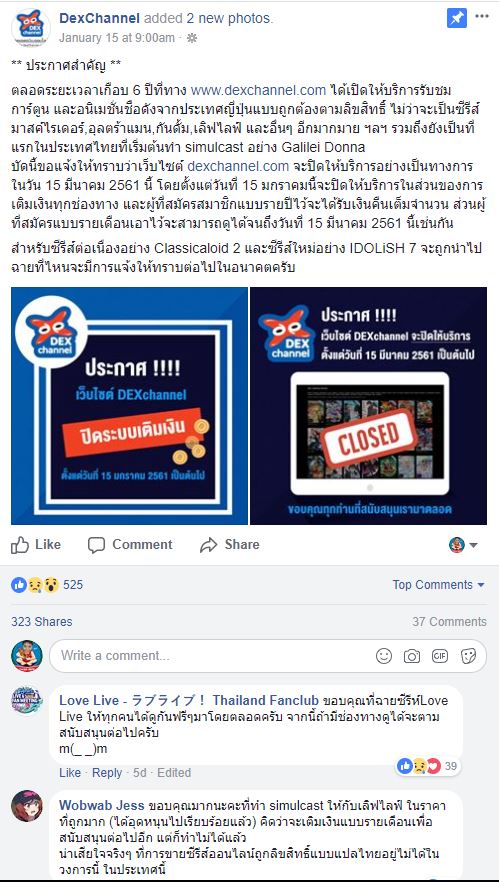Open the DexChannel profile picture
The width and height of the screenshot is (499, 882).
click(x=31, y=28)
